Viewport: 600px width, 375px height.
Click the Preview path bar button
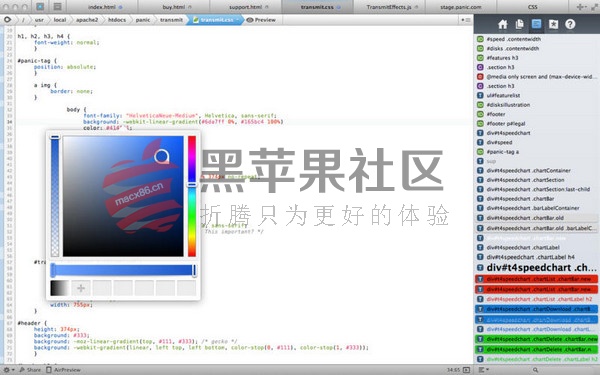[x=261, y=20]
